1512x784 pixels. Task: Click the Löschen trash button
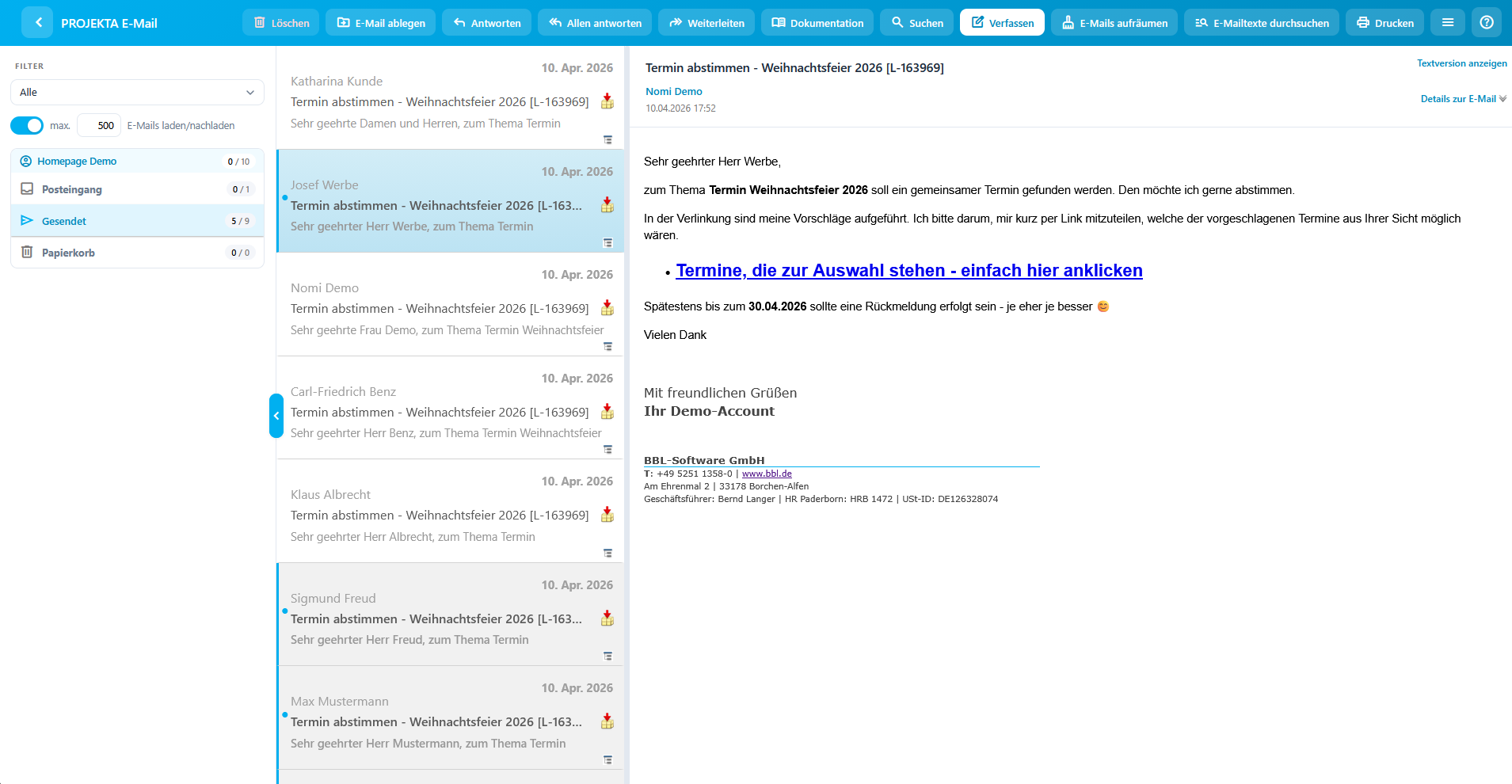pyautogui.click(x=281, y=22)
